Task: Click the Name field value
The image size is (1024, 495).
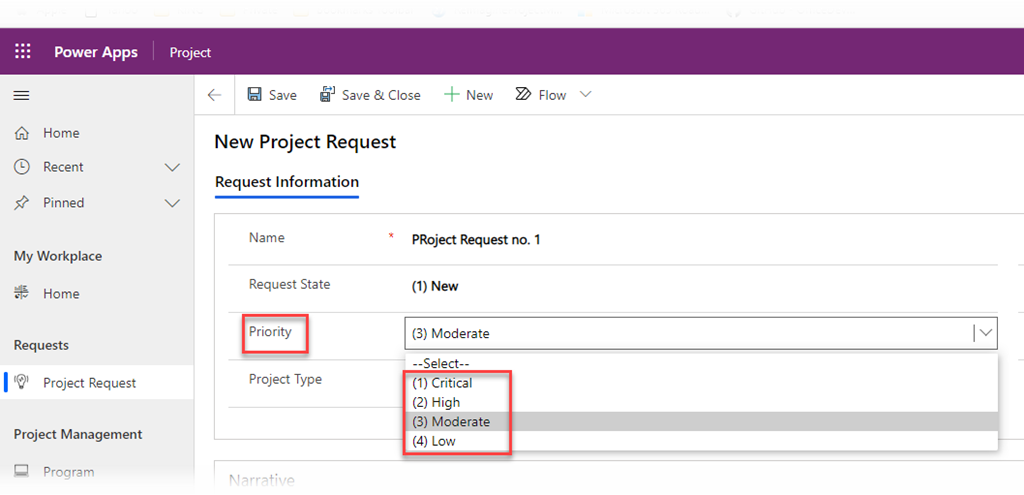Action: click(x=476, y=240)
